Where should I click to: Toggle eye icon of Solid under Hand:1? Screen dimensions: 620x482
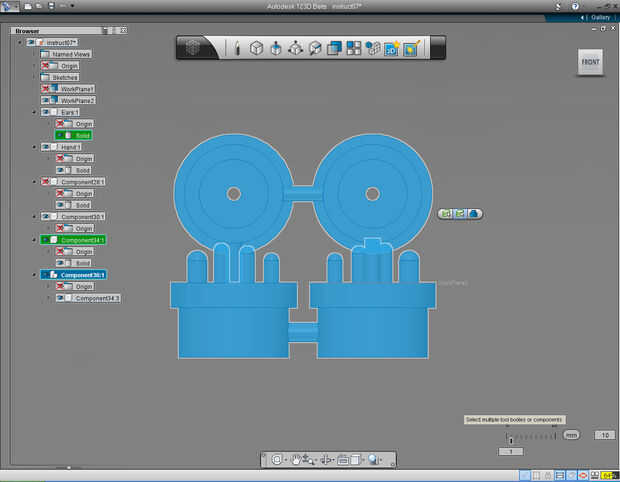coord(60,170)
